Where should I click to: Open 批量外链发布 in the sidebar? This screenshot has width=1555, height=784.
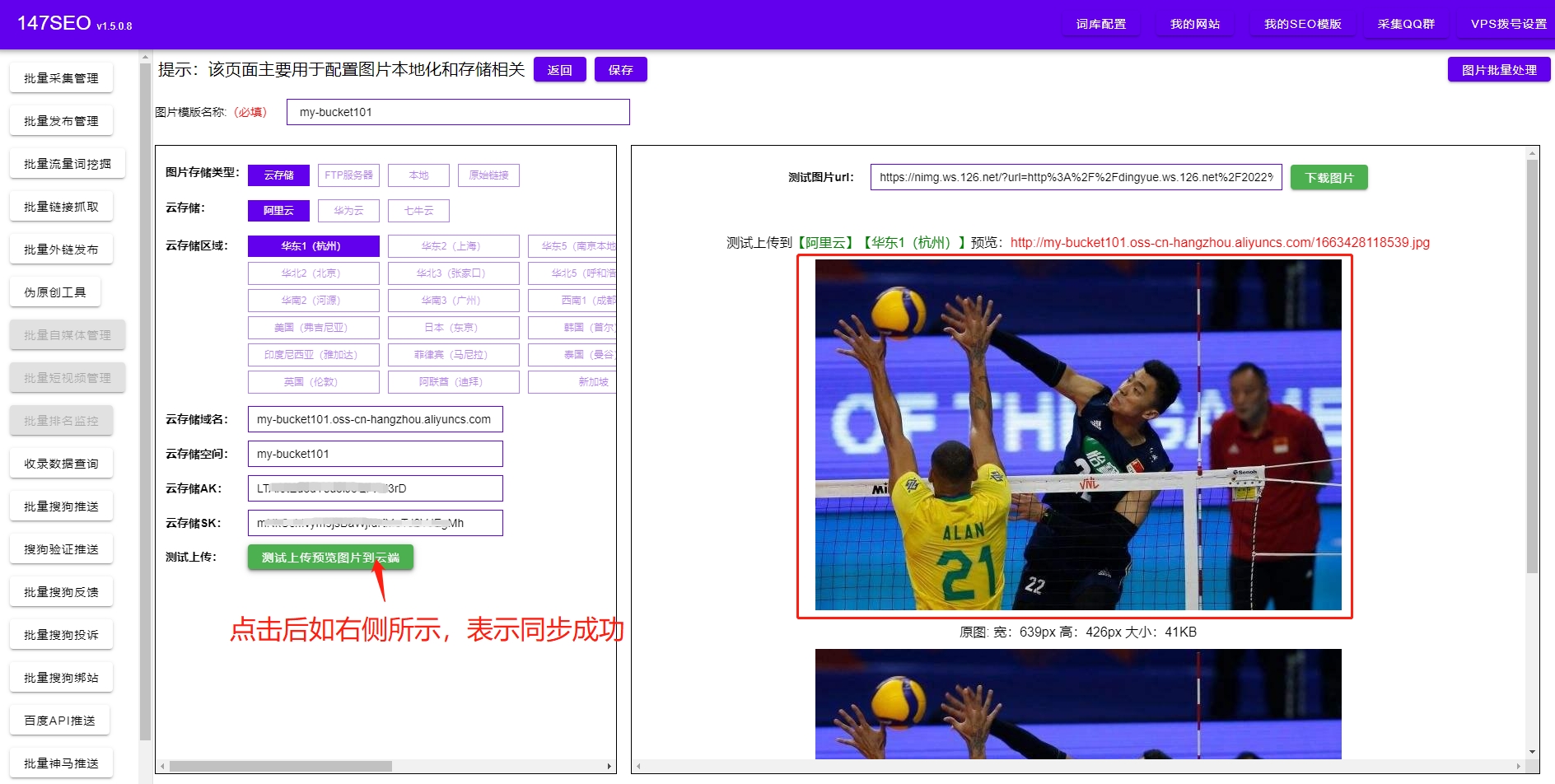tap(61, 250)
